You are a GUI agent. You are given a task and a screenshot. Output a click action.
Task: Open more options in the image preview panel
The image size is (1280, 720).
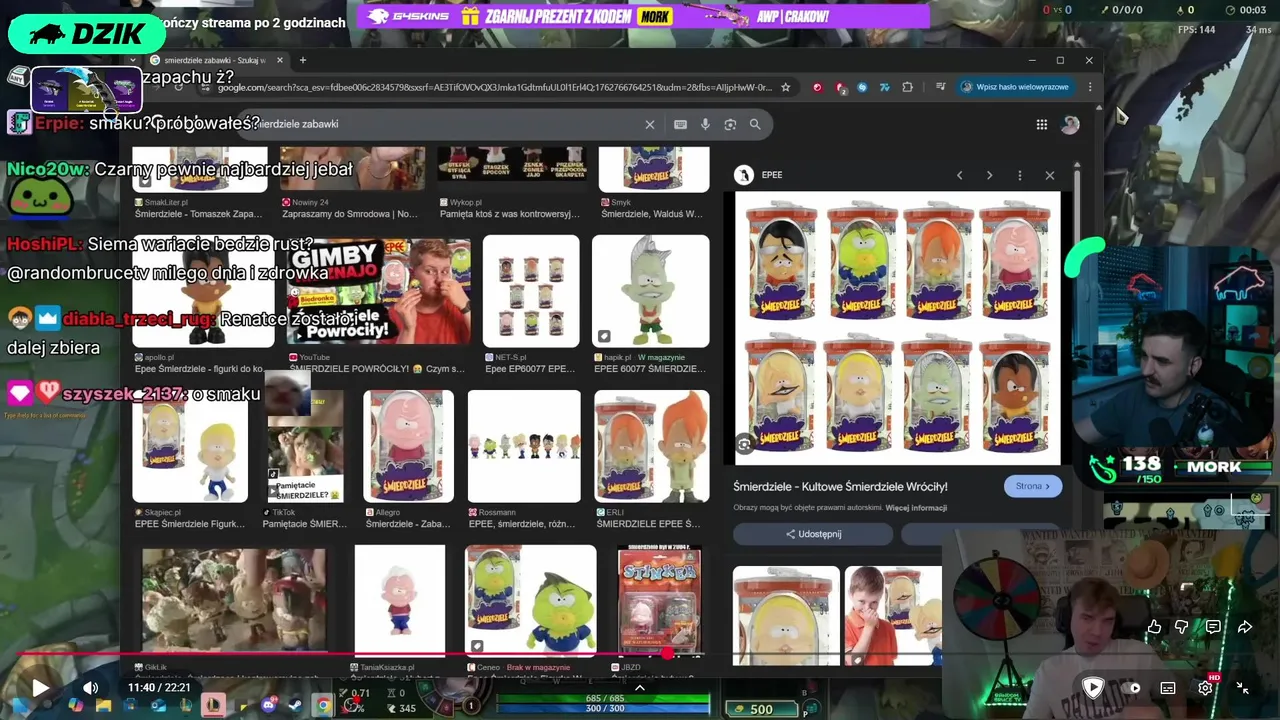[1020, 175]
